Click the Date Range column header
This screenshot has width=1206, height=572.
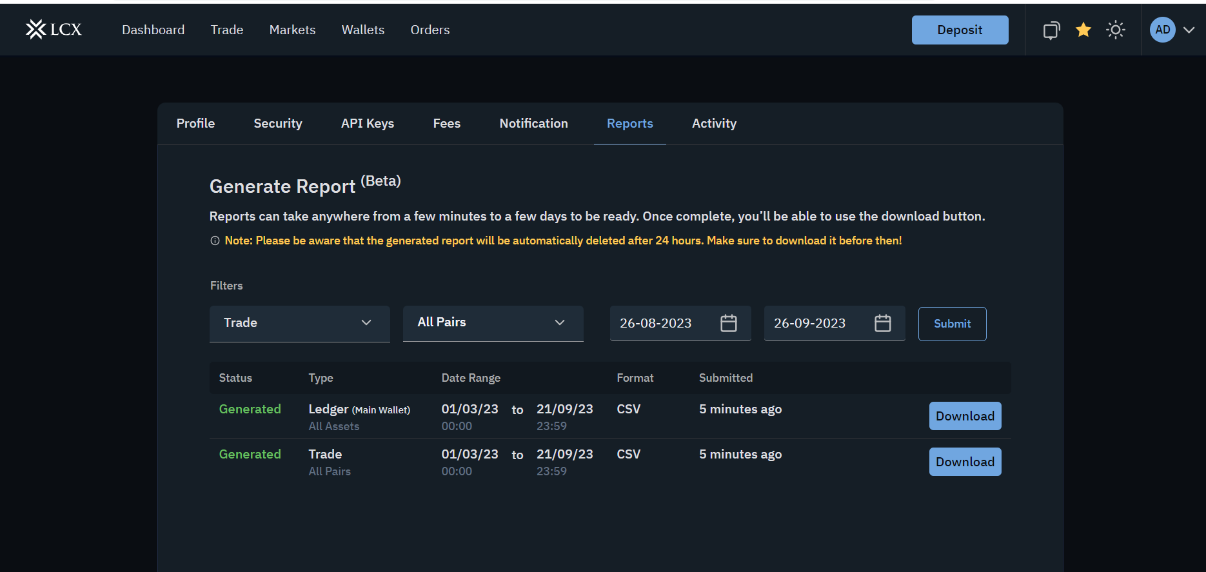(471, 378)
